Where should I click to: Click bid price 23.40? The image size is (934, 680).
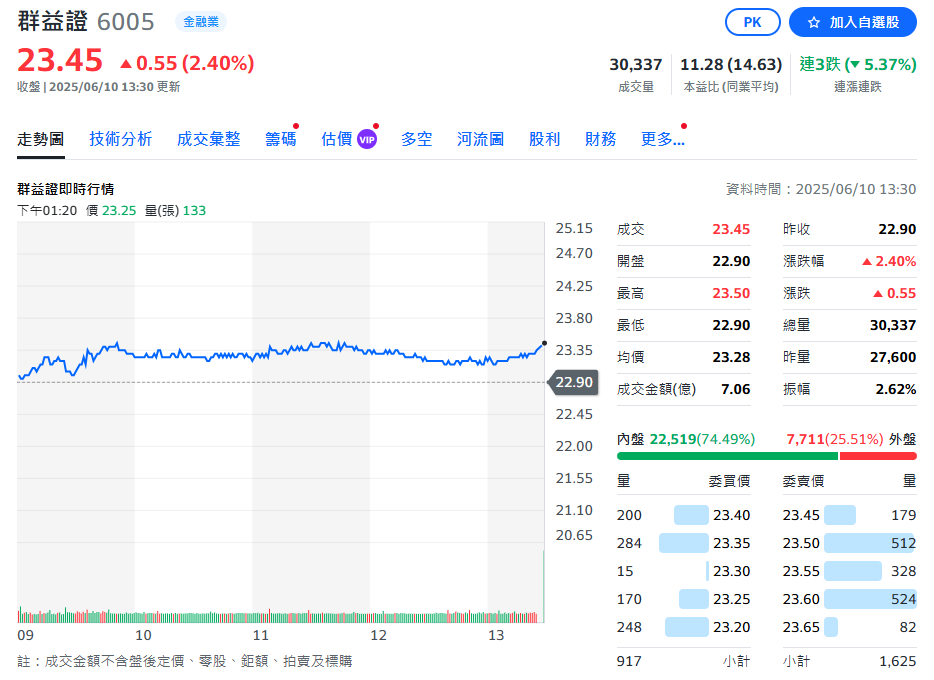[x=731, y=515]
